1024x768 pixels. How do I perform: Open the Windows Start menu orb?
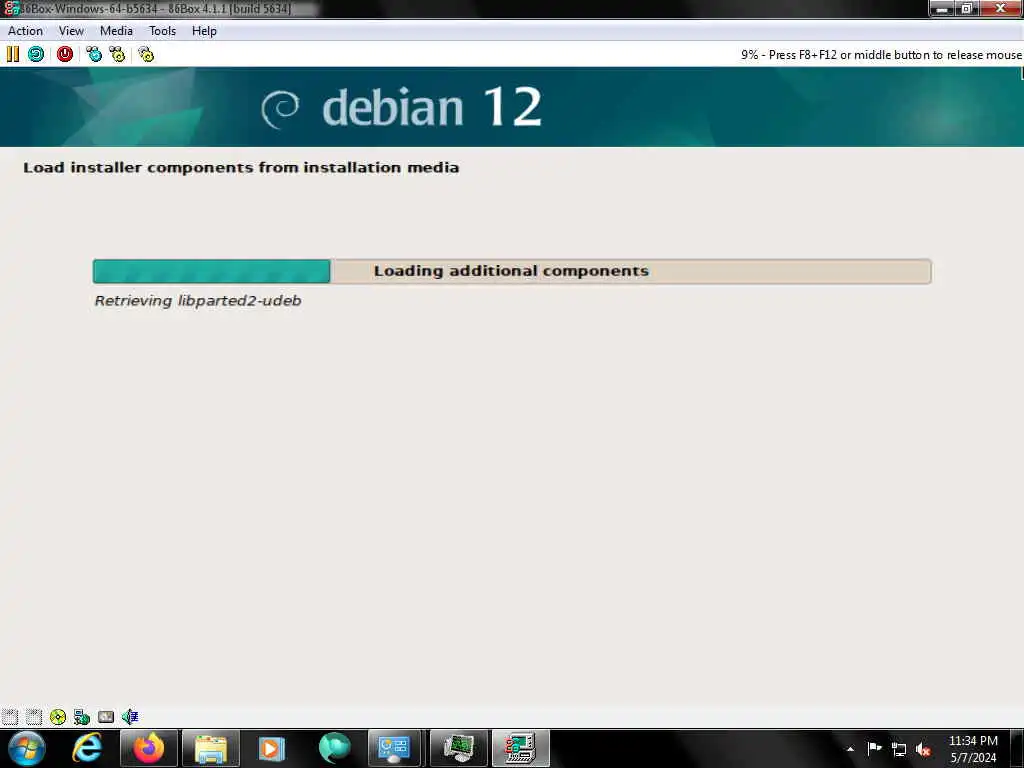(x=26, y=748)
